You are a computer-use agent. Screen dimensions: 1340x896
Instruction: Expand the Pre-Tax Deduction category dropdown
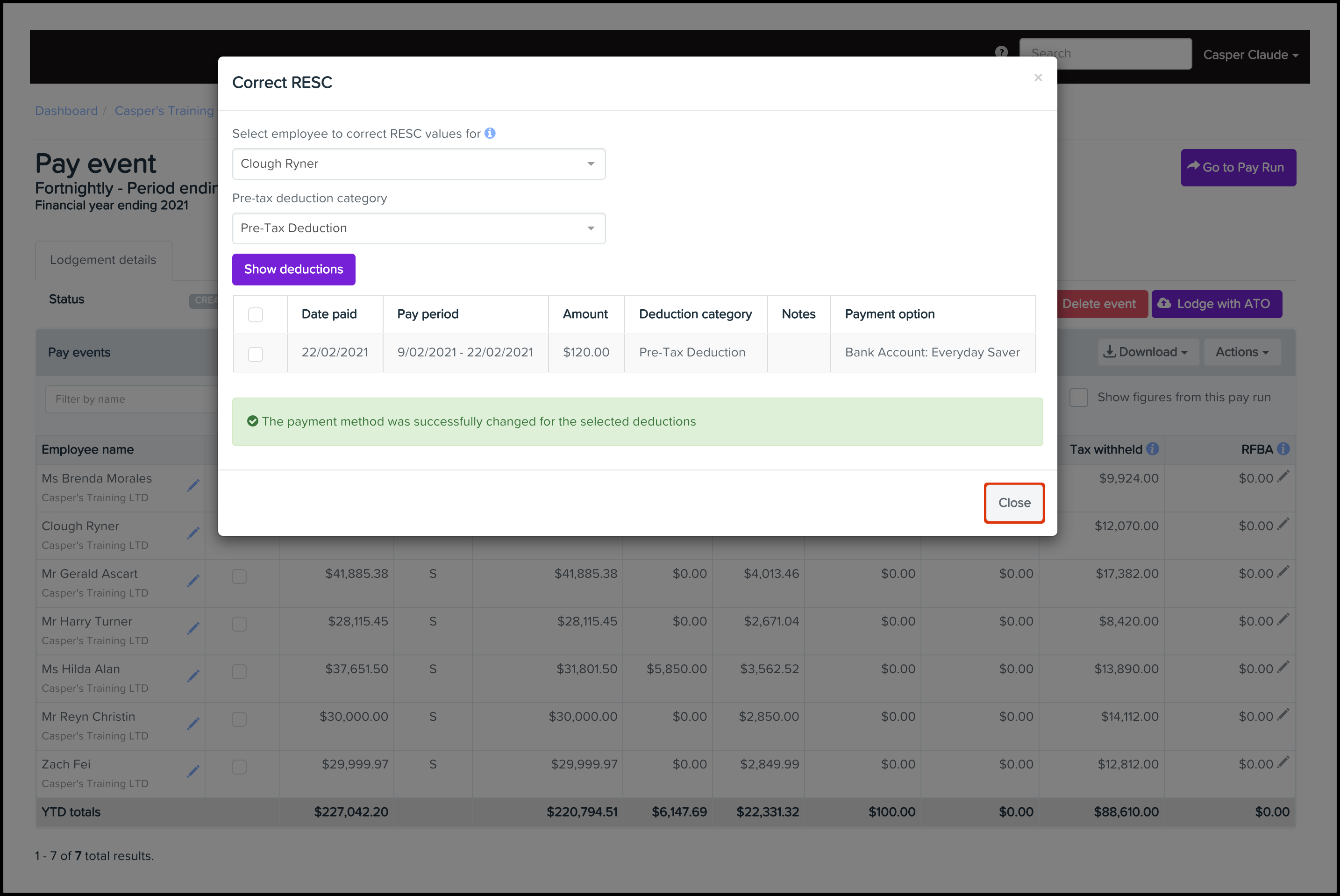pyautogui.click(x=418, y=228)
